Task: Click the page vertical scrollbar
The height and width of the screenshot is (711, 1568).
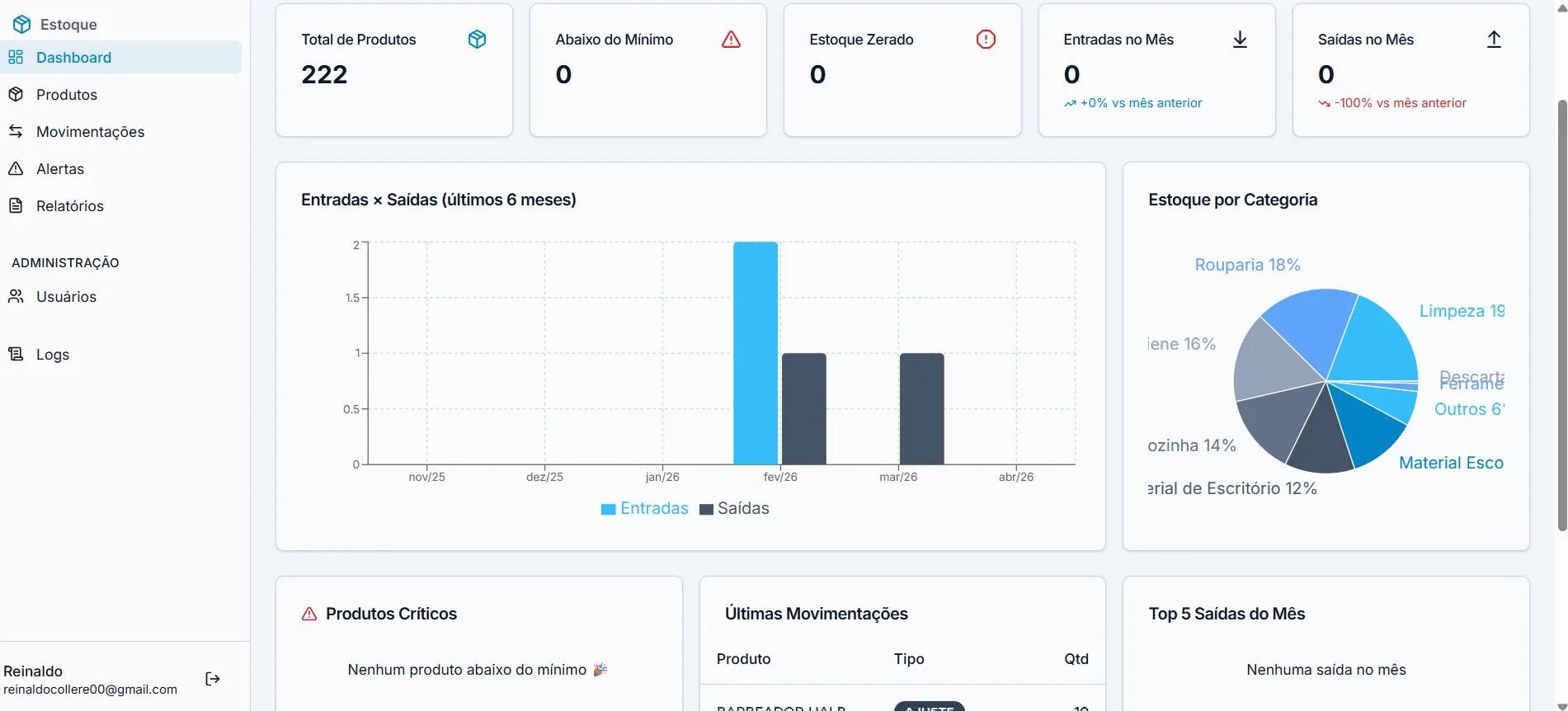Action: tap(1561, 316)
